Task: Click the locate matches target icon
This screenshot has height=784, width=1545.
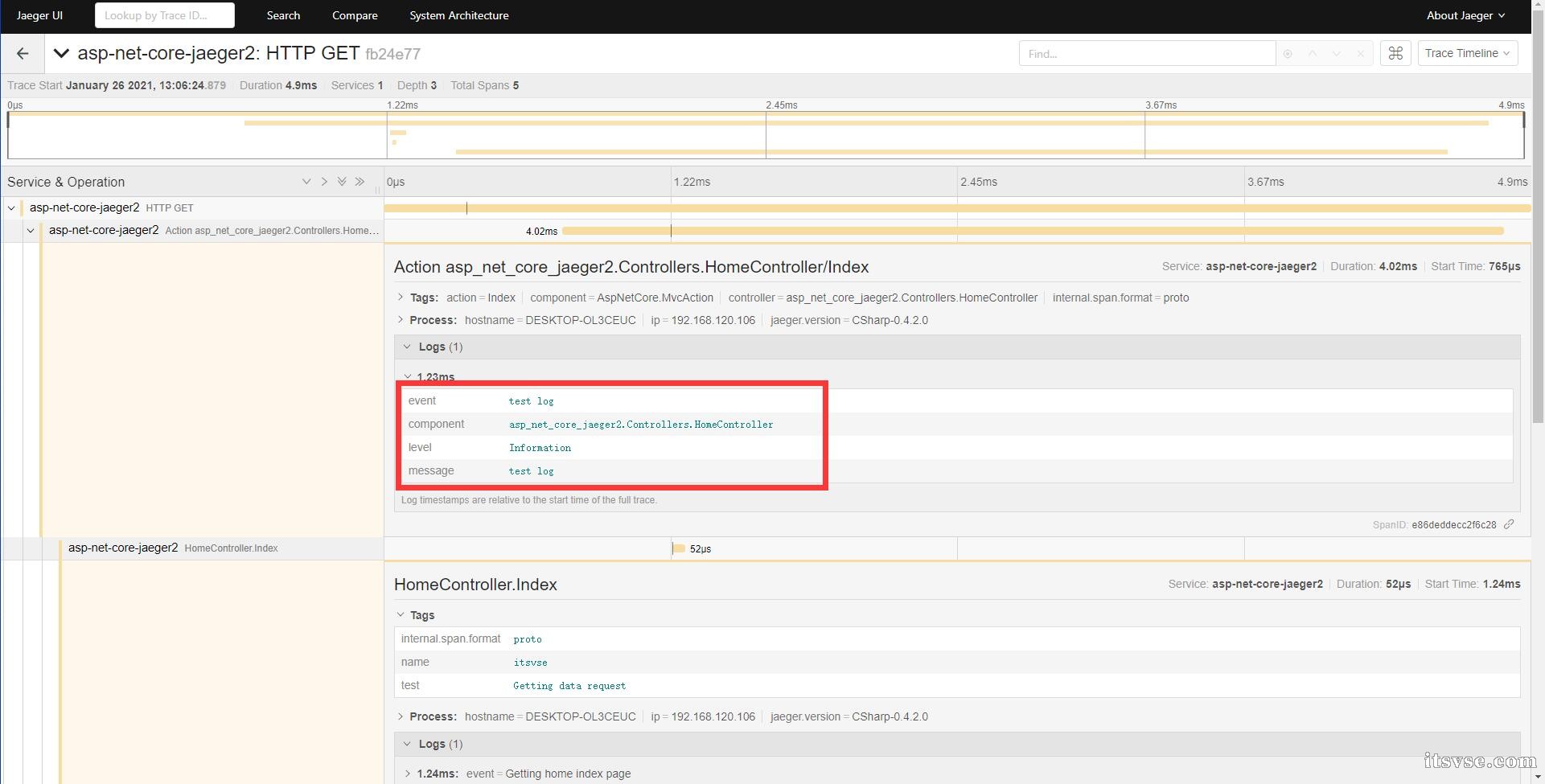Action: (1288, 54)
